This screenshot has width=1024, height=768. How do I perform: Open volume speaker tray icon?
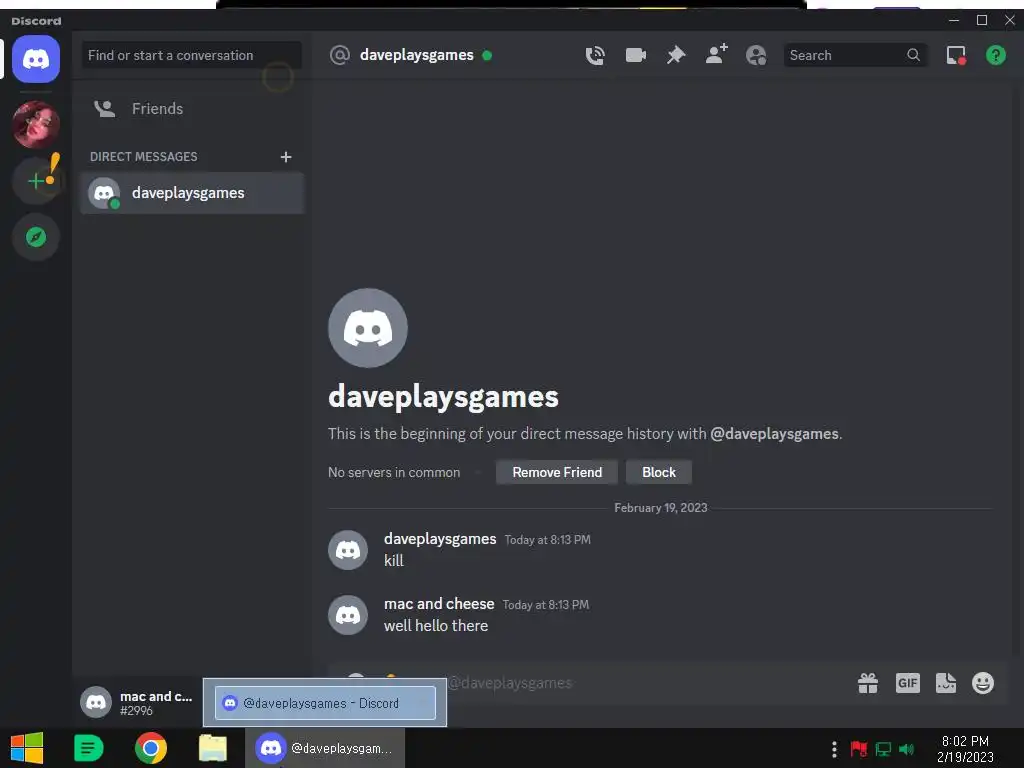(x=907, y=749)
